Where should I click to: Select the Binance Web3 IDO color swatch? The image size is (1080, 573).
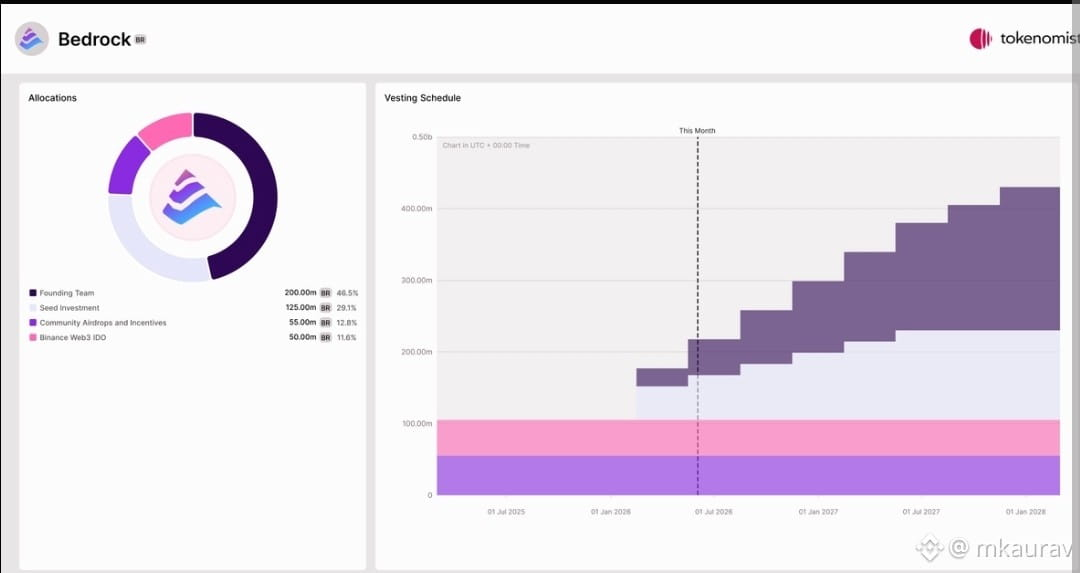click(32, 337)
